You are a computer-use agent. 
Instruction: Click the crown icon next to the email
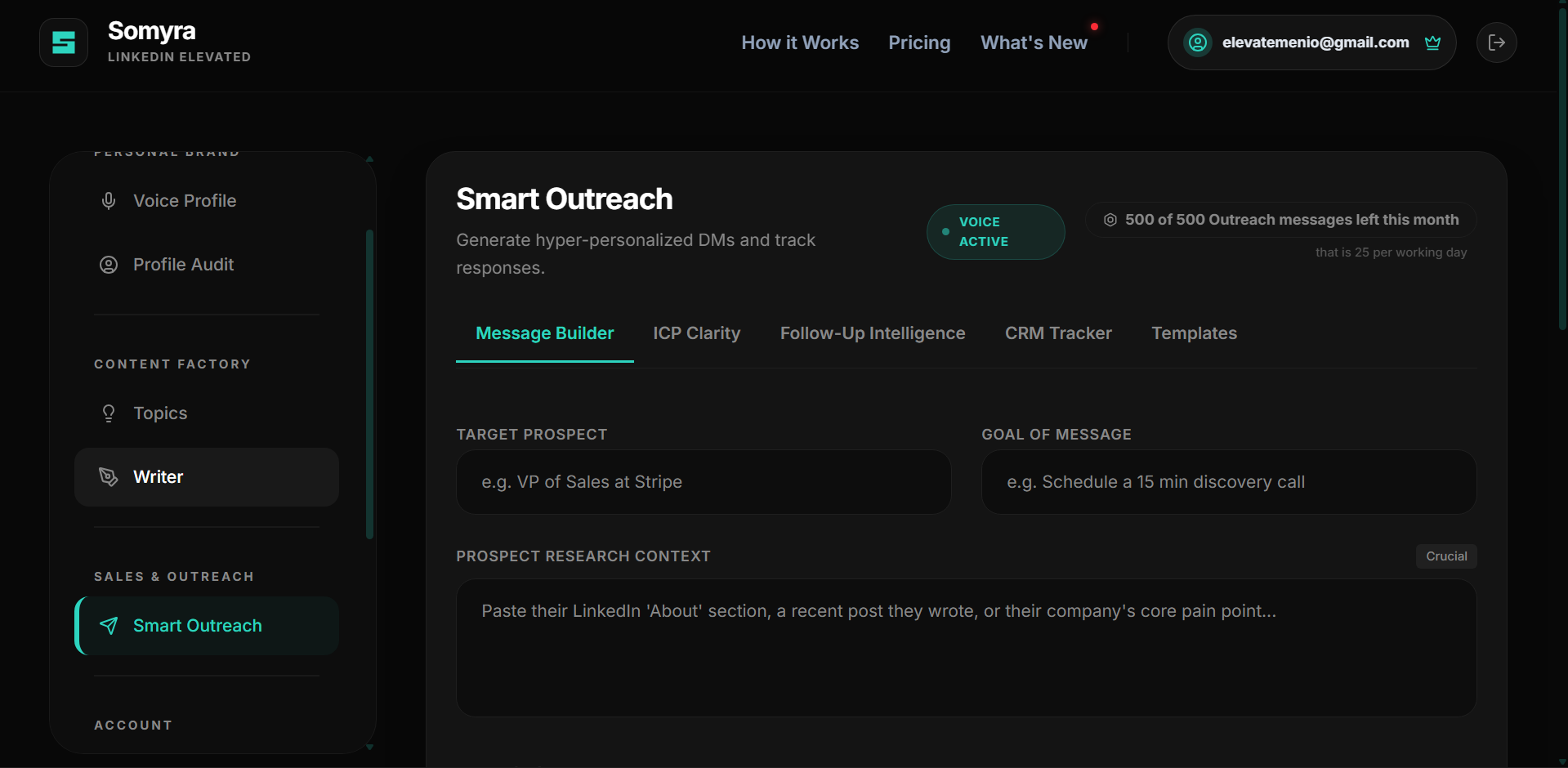(1432, 42)
